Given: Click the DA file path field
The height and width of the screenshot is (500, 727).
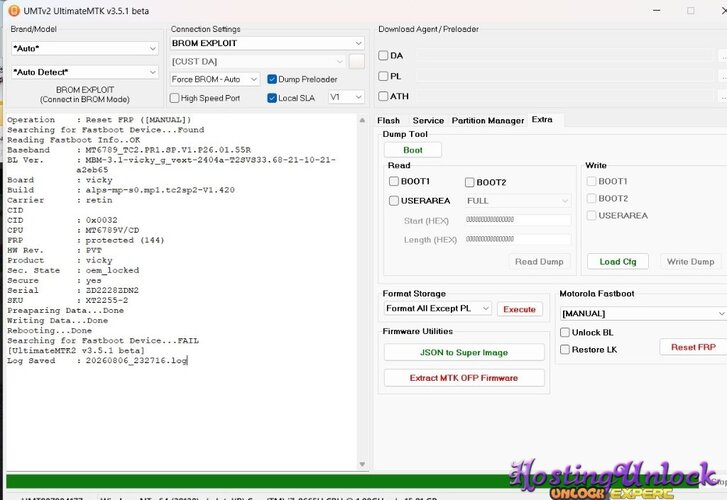Looking at the screenshot, I should click(x=565, y=56).
